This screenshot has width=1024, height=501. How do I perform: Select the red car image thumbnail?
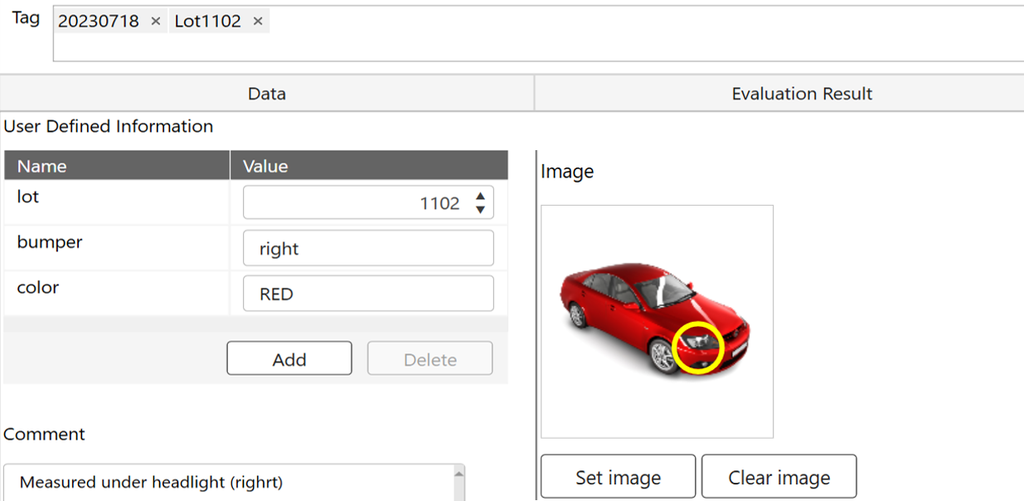[656, 321]
